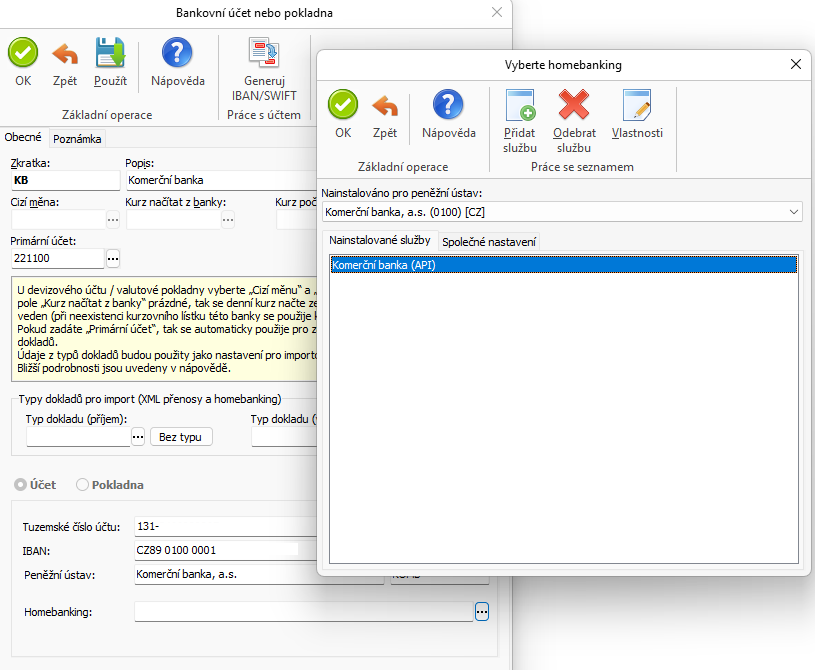This screenshot has height=670, width=815.
Task: Click Kurz načítat z banky input field
Action: 174,219
